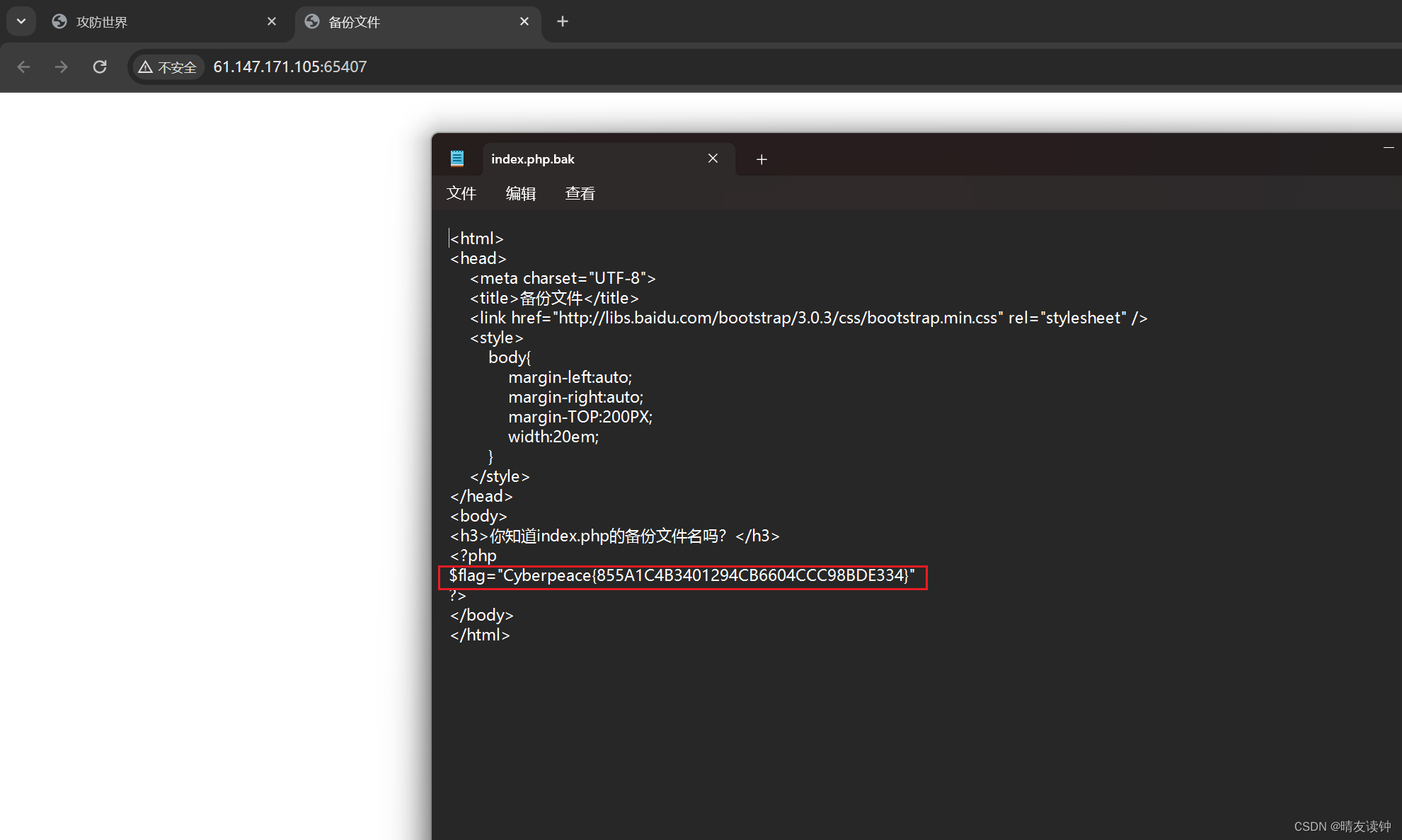This screenshot has width=1402, height=840.
Task: Open the 文件 menu in Notepad
Action: (461, 193)
